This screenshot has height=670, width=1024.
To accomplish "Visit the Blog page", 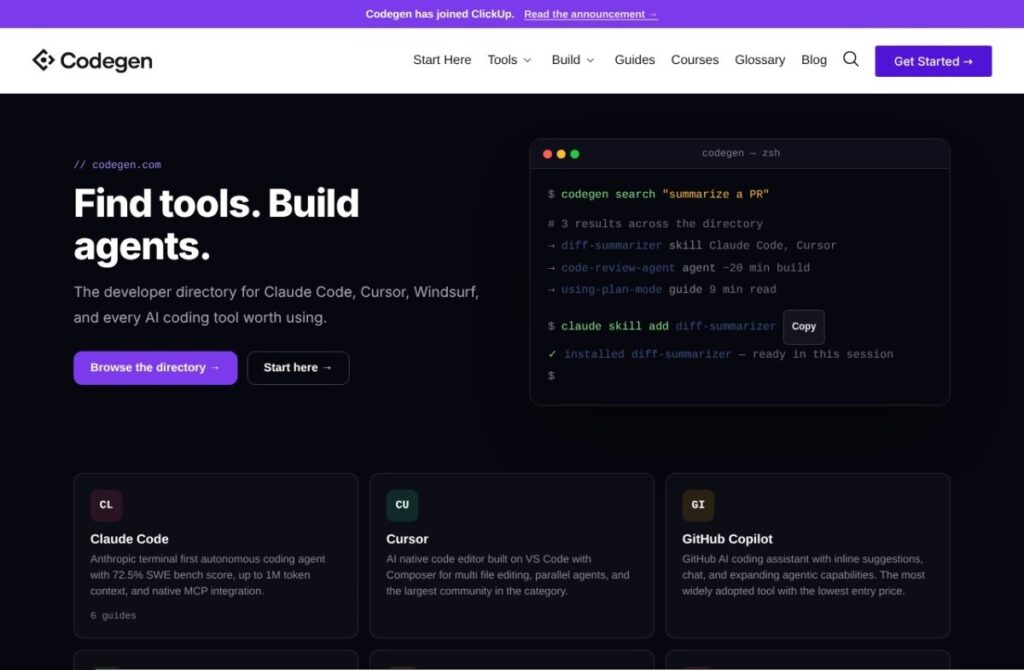I will (x=814, y=60).
